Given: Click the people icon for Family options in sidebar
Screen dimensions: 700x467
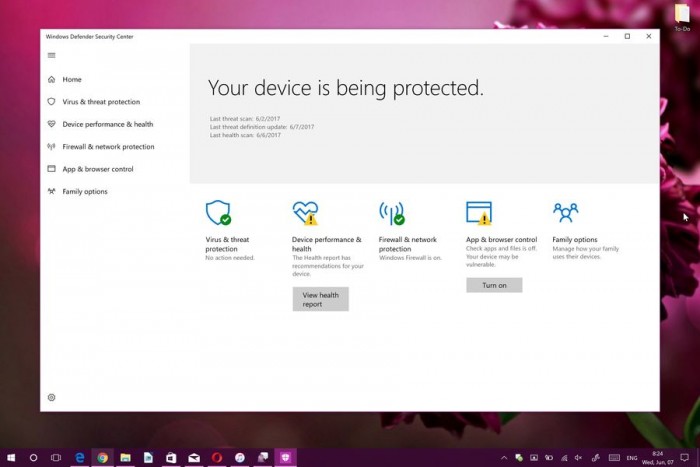Looking at the screenshot, I should coord(51,191).
